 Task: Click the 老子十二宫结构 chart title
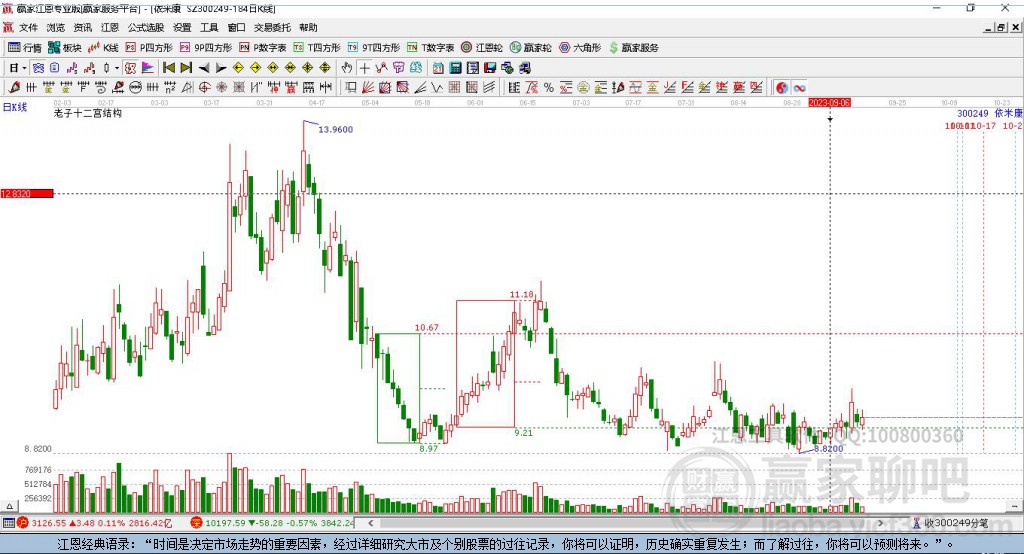[88, 113]
